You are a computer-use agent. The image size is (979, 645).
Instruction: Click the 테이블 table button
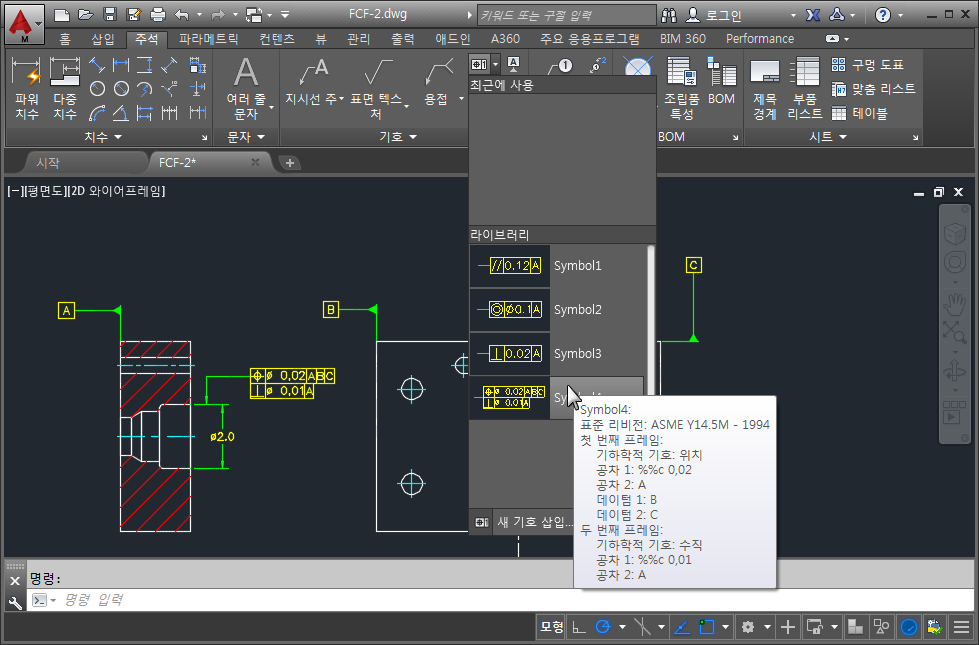tap(859, 113)
